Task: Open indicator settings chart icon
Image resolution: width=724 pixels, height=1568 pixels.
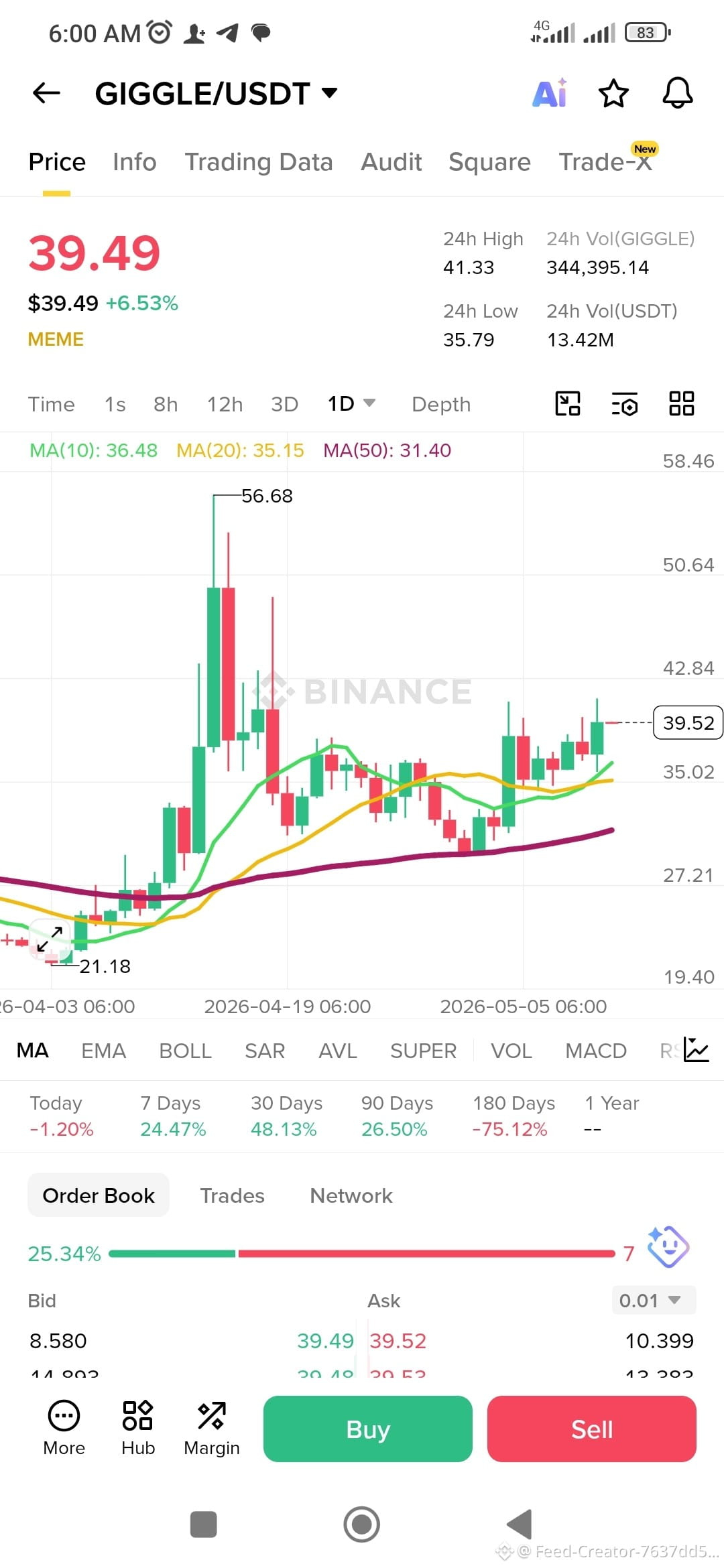Action: (697, 1050)
